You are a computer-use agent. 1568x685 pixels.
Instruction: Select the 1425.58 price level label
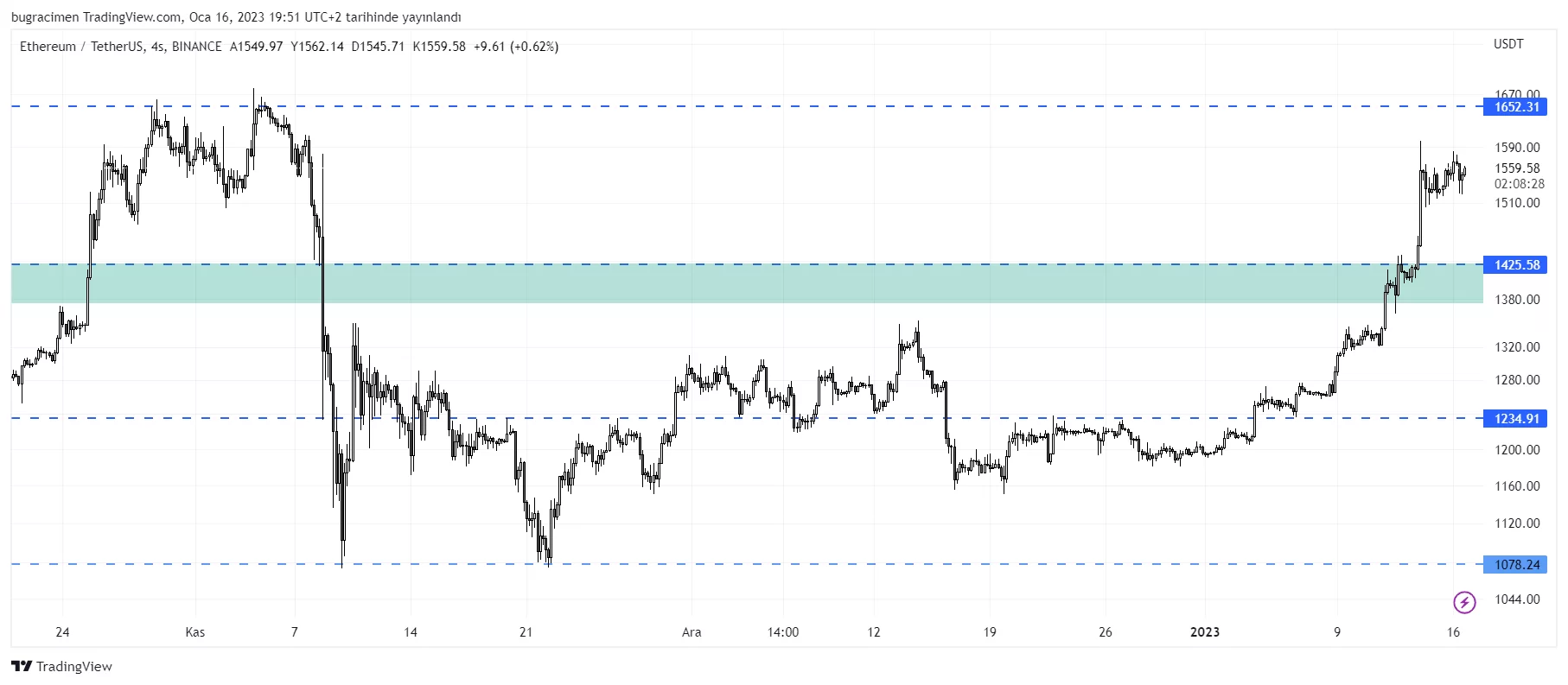pyautogui.click(x=1516, y=265)
